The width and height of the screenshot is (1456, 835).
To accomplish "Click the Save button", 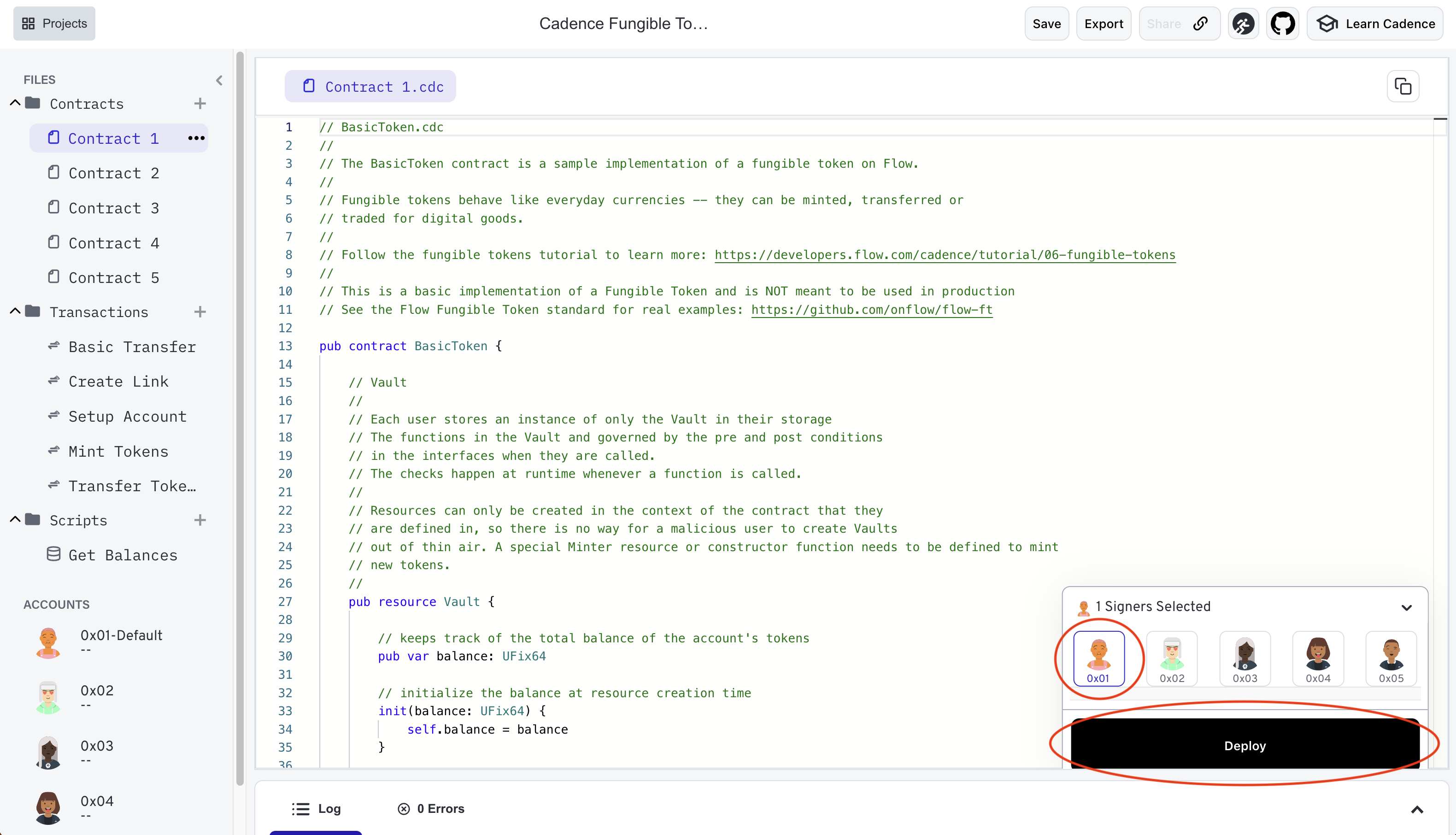I will tap(1047, 23).
